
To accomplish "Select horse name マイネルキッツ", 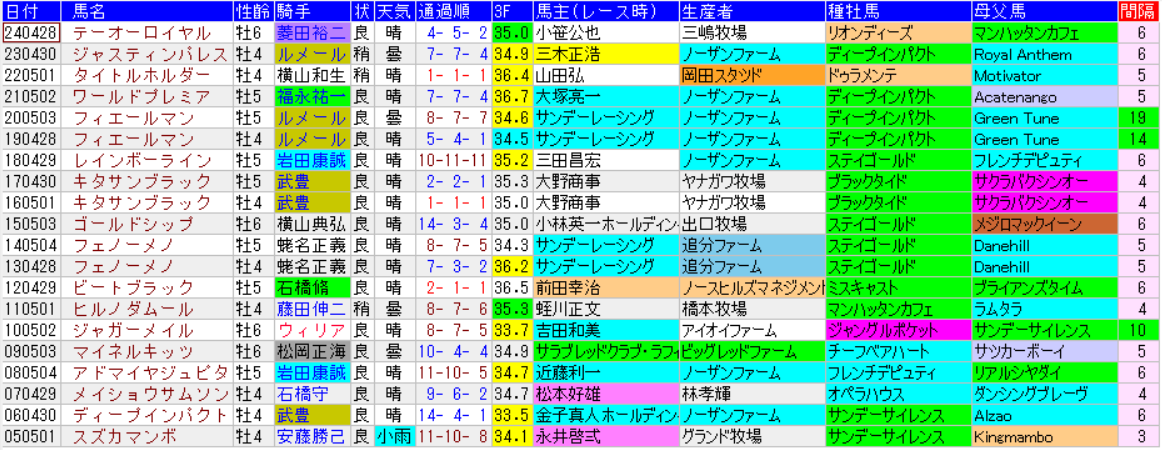I will coord(131,351).
